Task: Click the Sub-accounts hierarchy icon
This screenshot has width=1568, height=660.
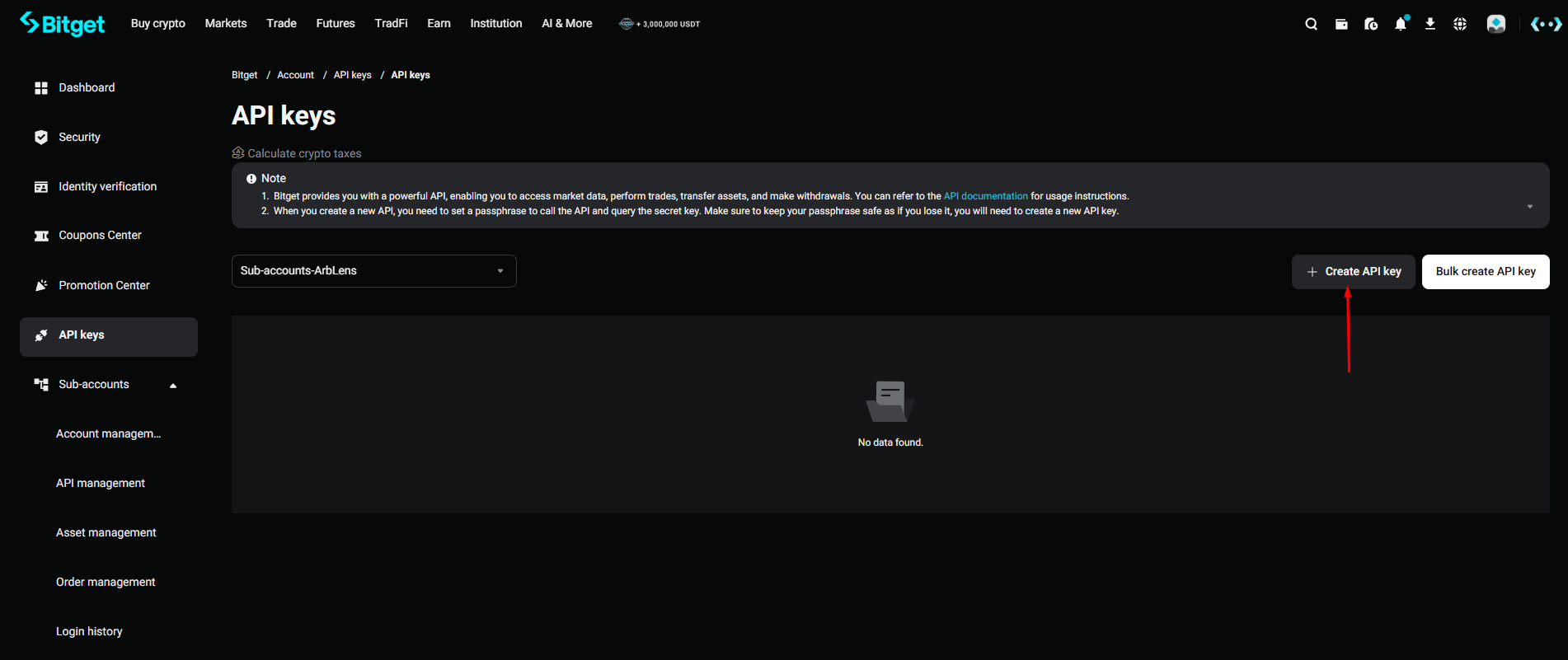Action: (41, 385)
